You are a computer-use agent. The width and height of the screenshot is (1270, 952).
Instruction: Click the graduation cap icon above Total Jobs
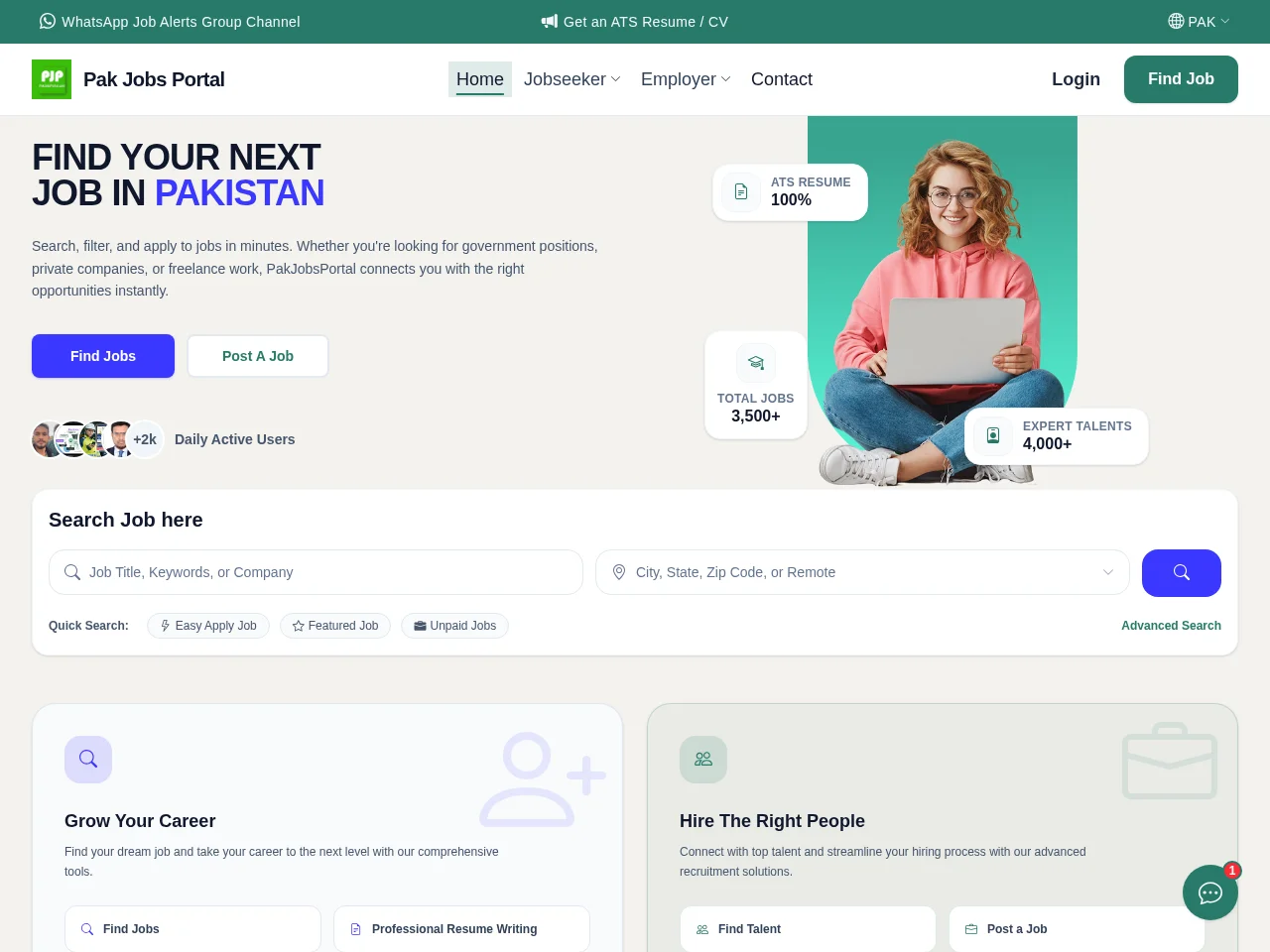point(756,363)
